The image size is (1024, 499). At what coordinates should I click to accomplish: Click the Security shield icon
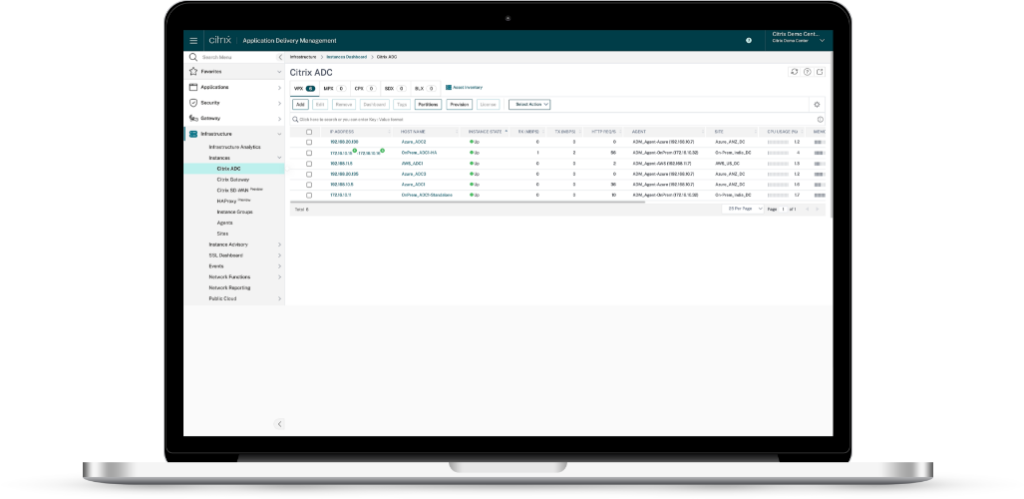(x=192, y=102)
